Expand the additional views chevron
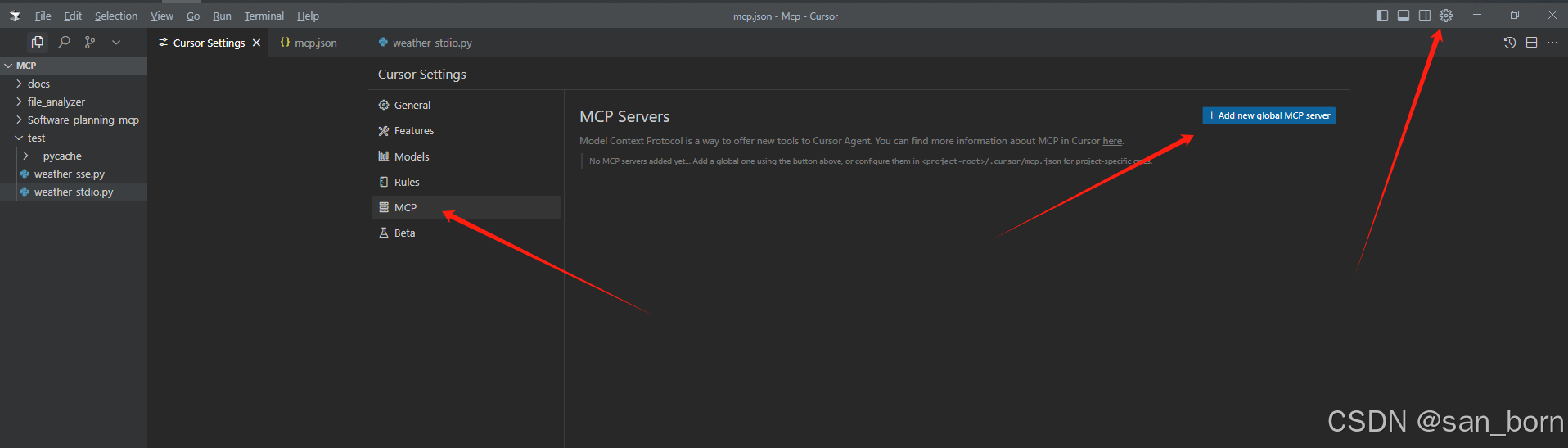Image resolution: width=1568 pixels, height=448 pixels. (116, 43)
